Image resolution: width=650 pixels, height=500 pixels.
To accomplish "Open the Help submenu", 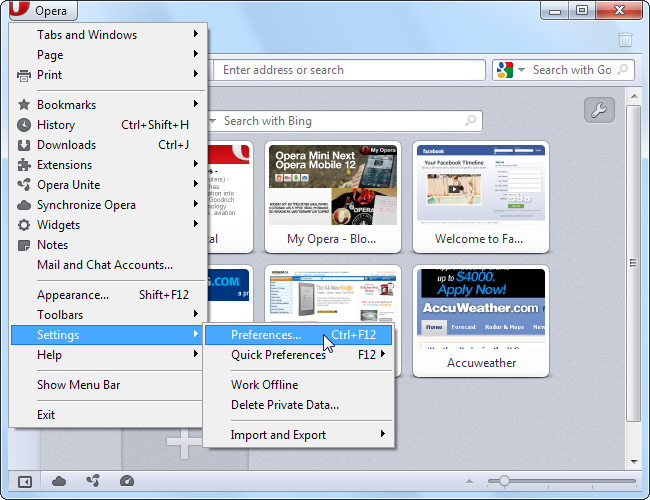I will (x=109, y=355).
